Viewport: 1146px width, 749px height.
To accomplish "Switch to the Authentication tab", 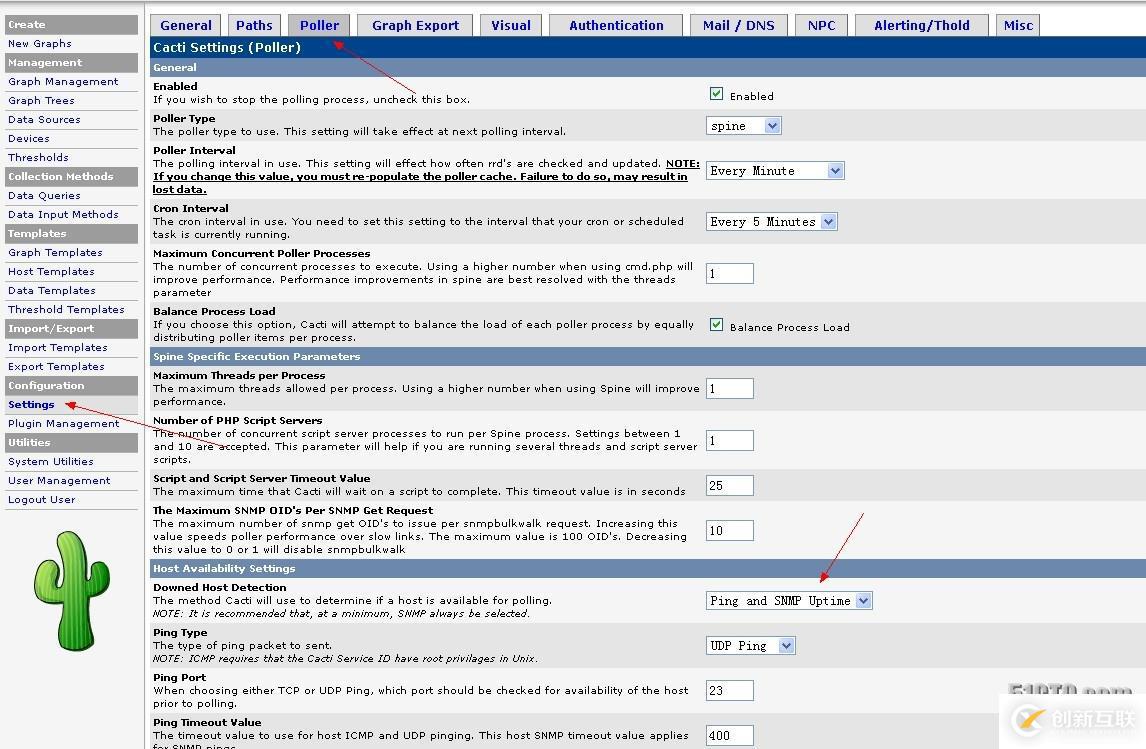I will [x=615, y=24].
